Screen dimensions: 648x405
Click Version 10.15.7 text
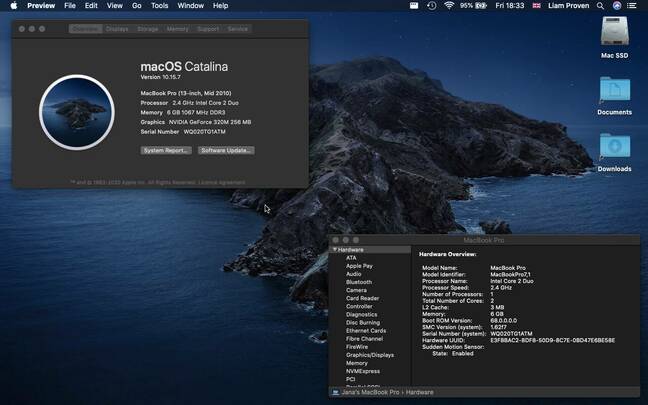pyautogui.click(x=160, y=77)
